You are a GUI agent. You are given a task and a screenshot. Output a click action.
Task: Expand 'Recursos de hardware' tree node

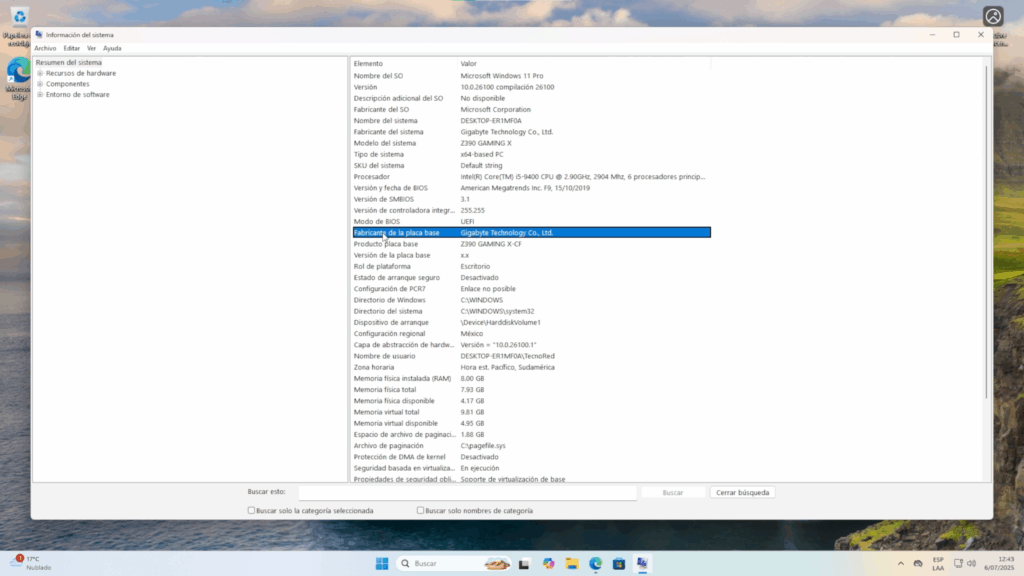40,73
